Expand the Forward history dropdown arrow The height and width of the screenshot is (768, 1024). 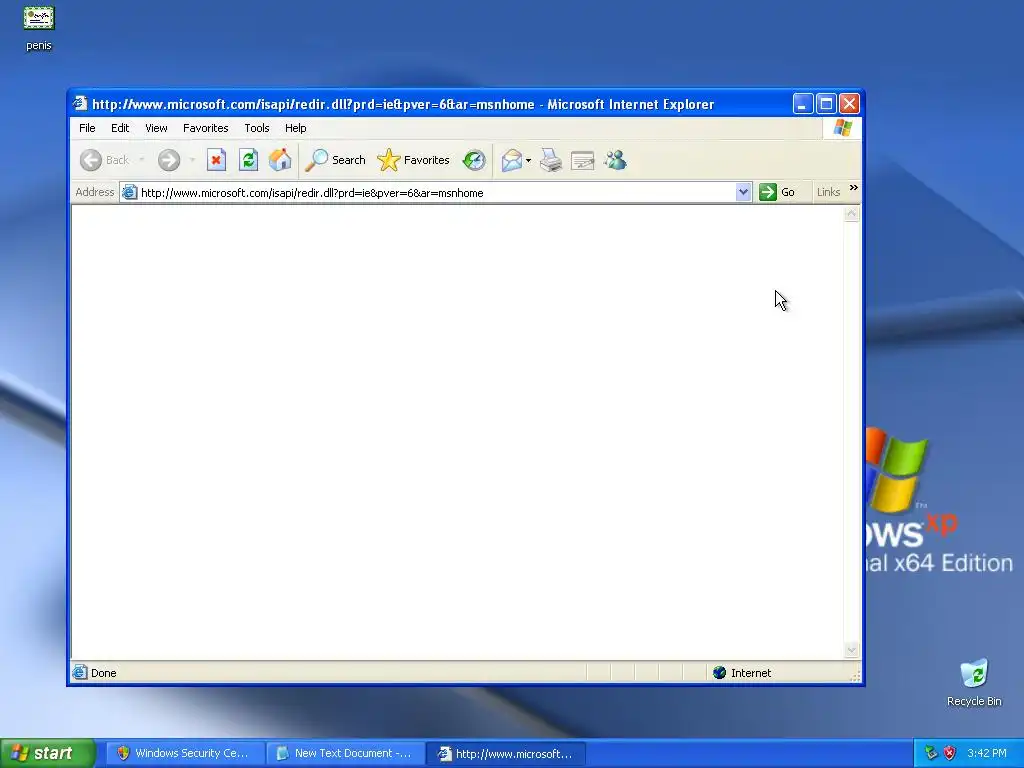192,160
